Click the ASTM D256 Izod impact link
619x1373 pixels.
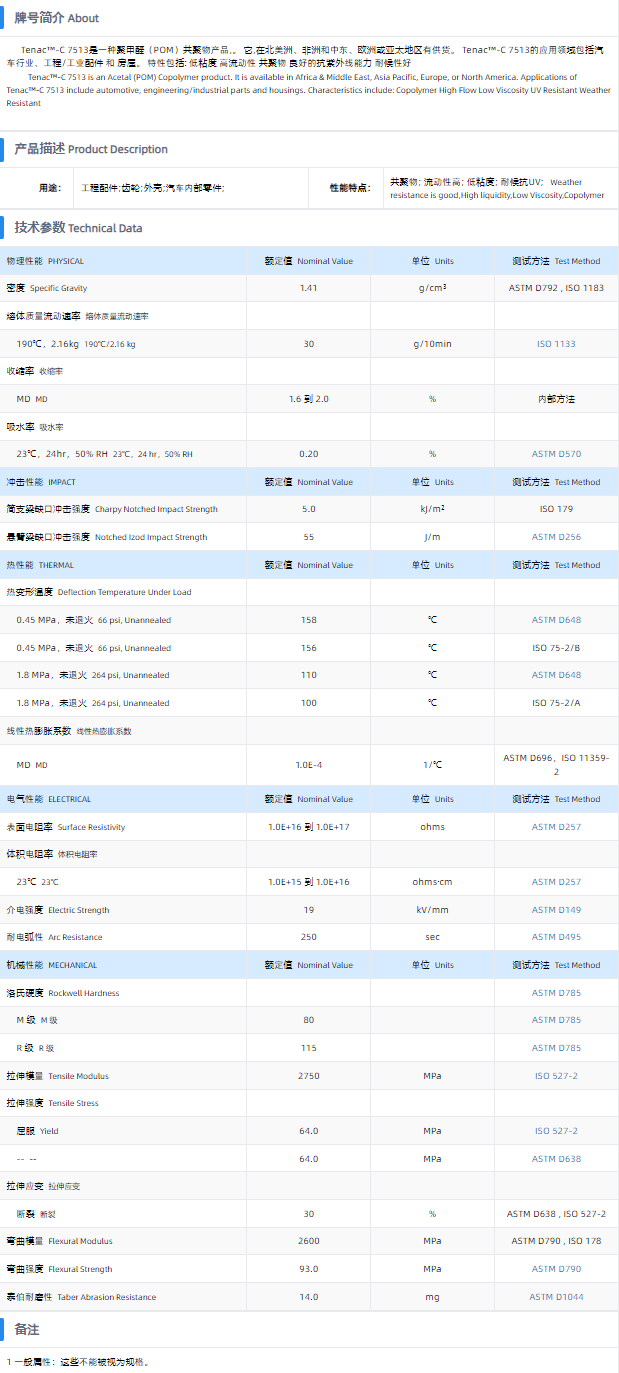tap(556, 537)
